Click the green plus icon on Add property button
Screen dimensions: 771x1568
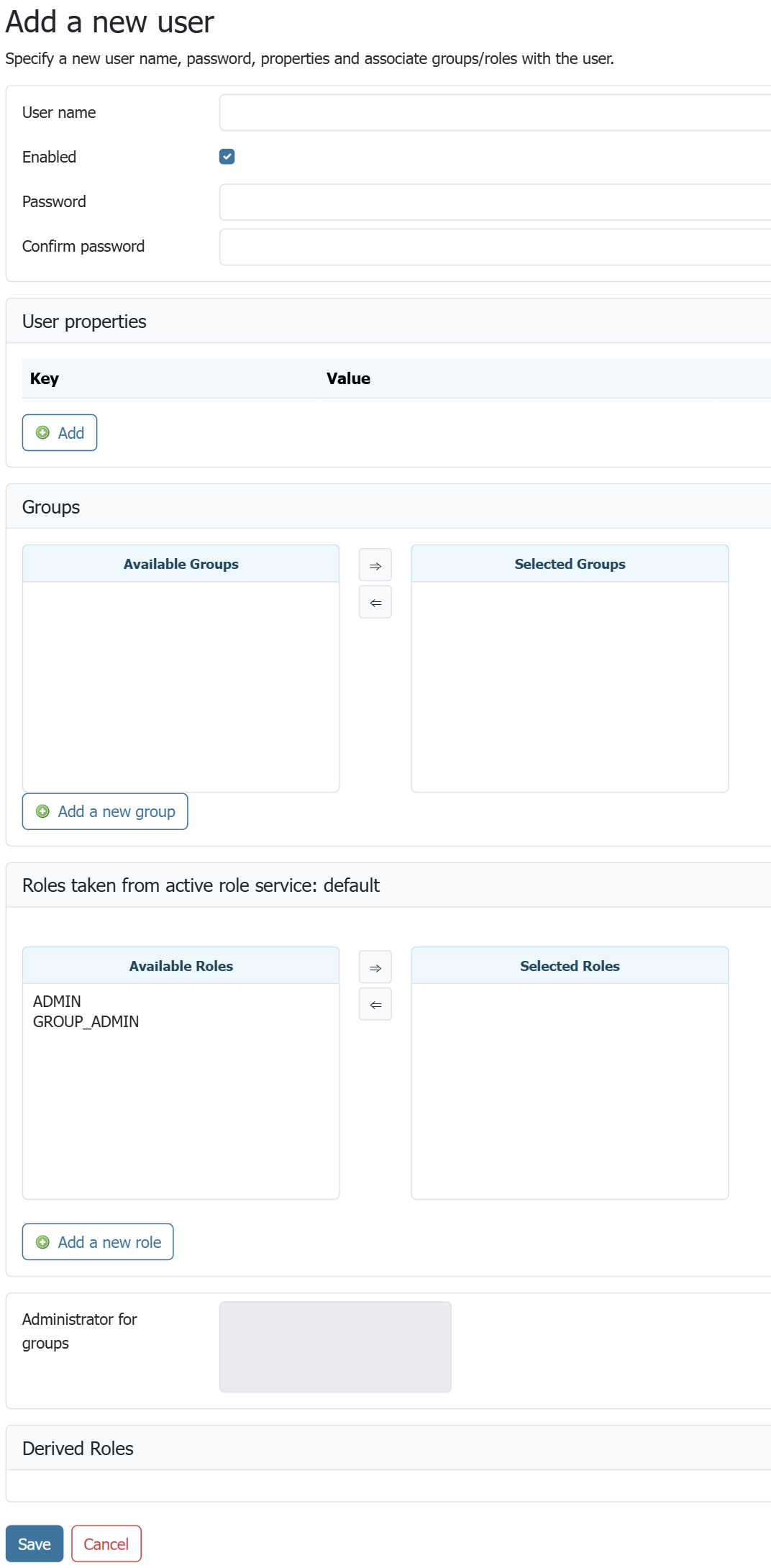[42, 433]
